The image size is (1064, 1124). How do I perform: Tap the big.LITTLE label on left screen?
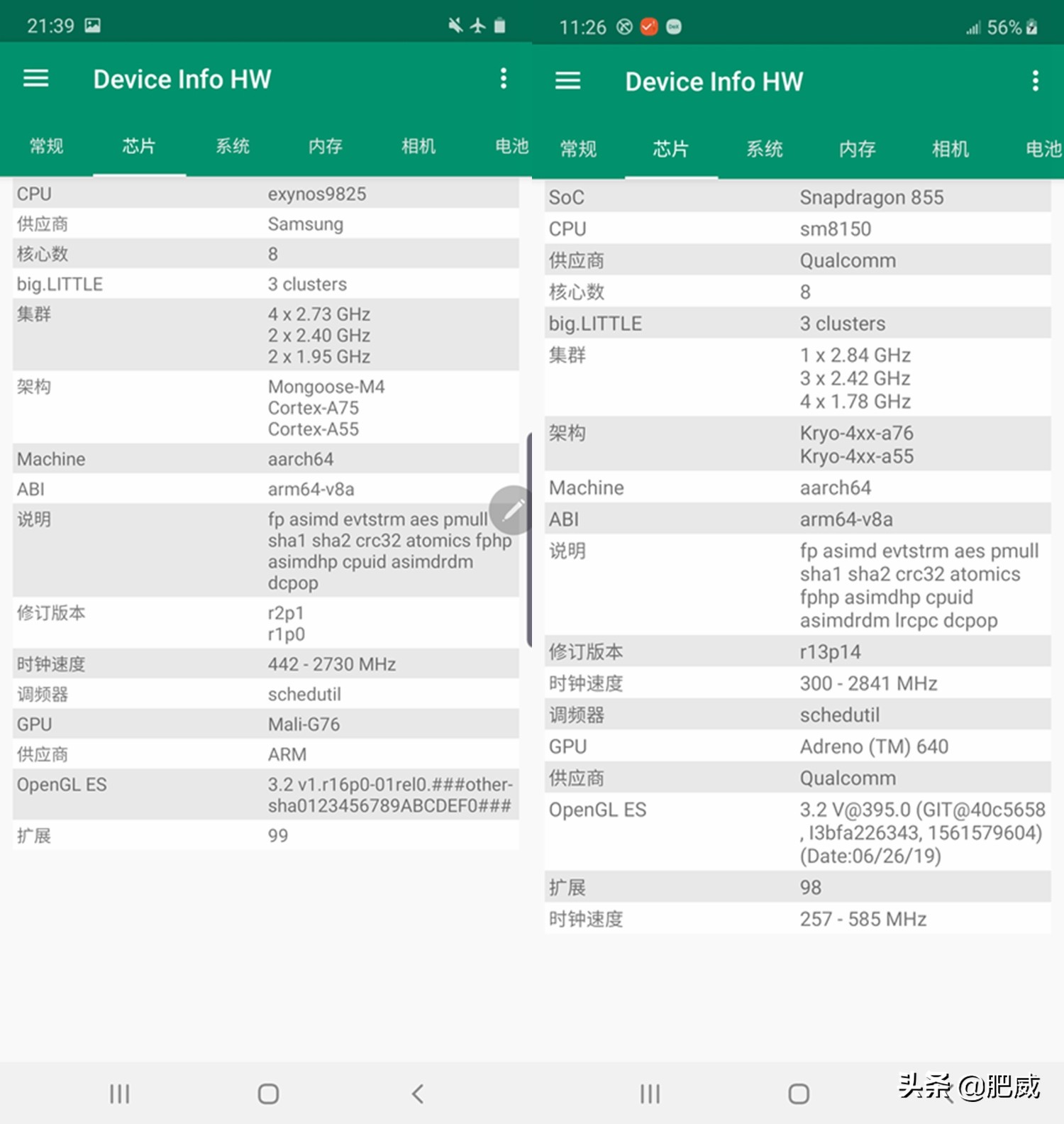(x=60, y=285)
